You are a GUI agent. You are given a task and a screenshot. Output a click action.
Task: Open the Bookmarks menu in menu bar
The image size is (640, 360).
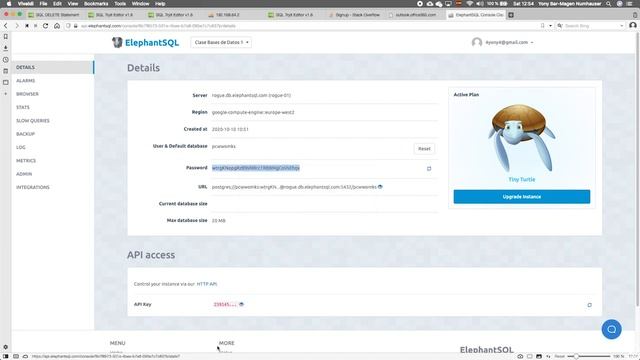coord(96,4)
